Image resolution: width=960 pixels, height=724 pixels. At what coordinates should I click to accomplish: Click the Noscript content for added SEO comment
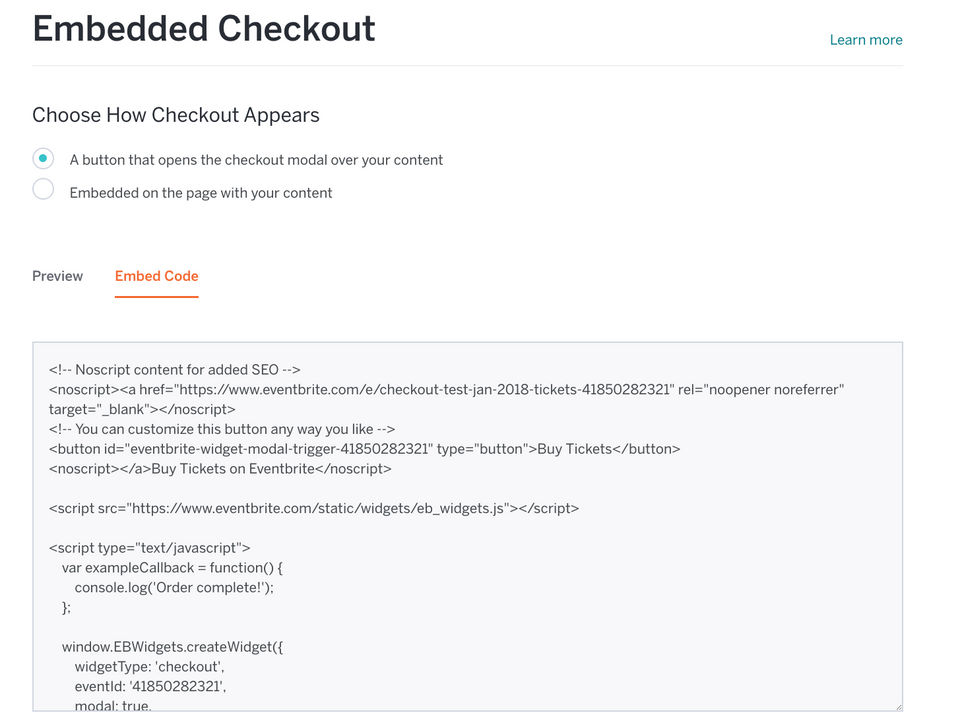point(175,369)
